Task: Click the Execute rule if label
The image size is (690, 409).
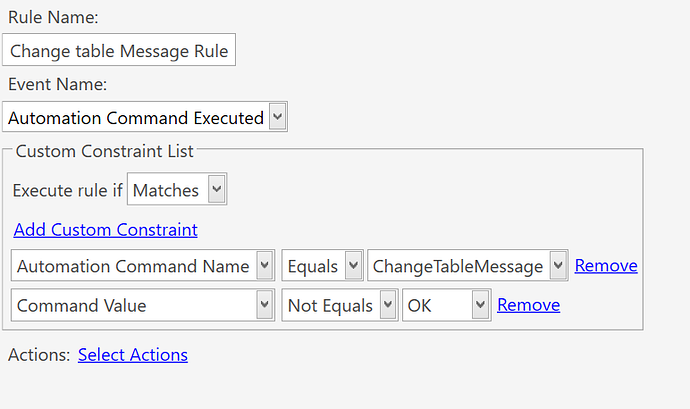Action: point(67,190)
